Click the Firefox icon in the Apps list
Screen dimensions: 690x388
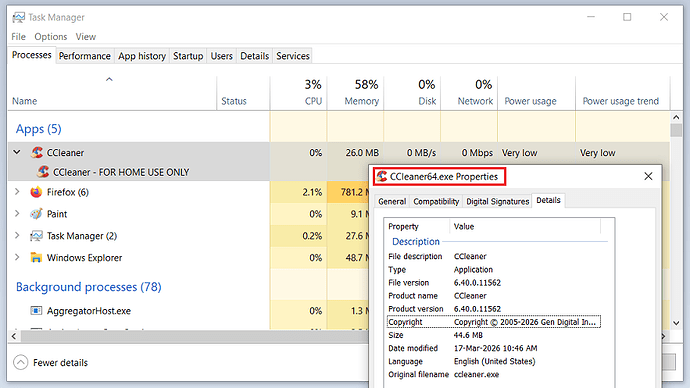(x=36, y=192)
